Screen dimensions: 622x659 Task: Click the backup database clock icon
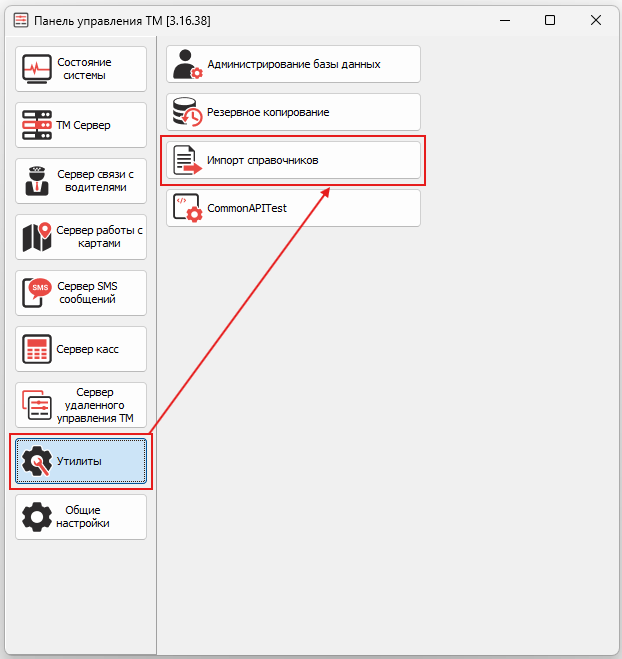click(188, 112)
